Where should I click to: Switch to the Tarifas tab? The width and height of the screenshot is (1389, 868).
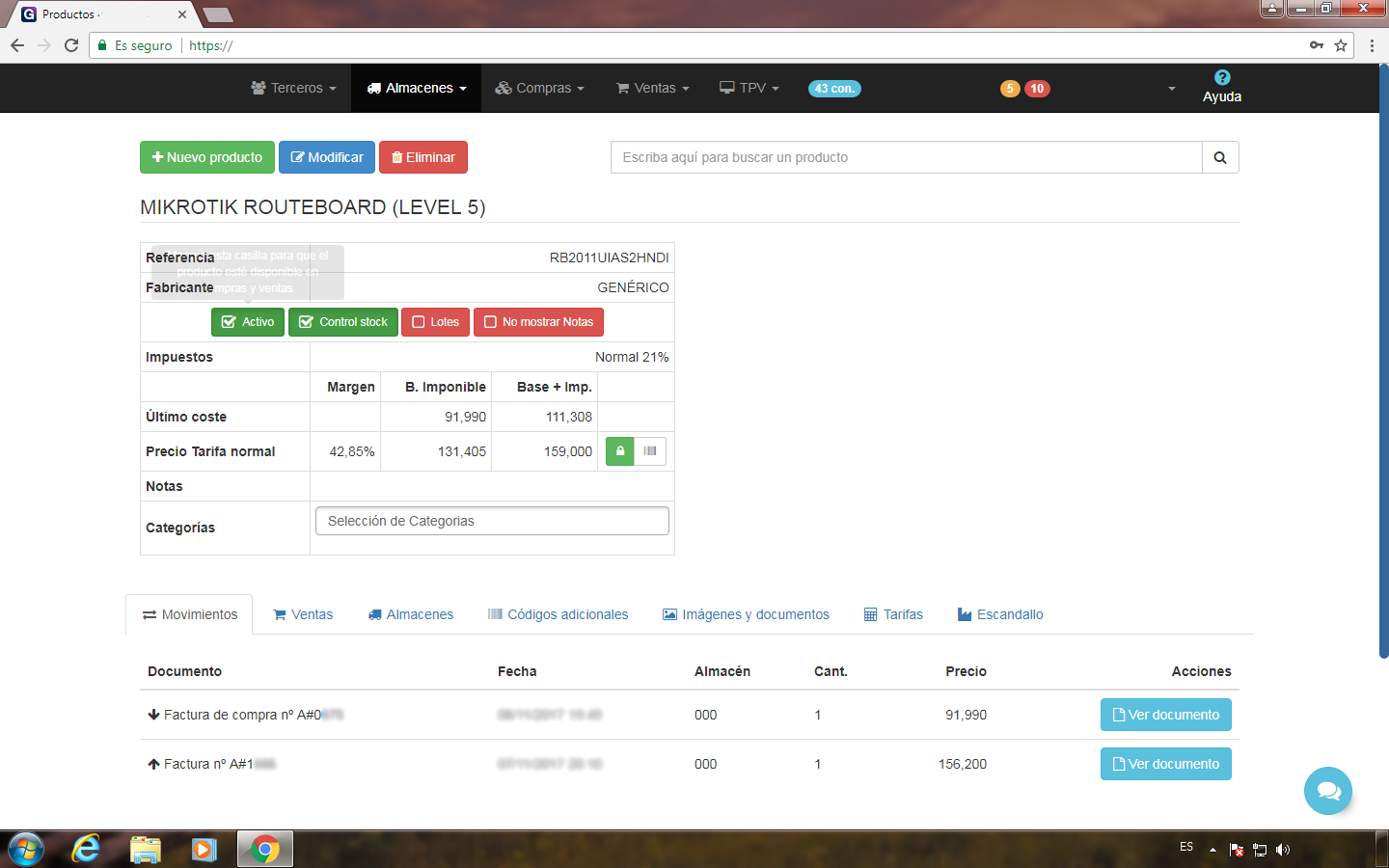[x=893, y=614]
